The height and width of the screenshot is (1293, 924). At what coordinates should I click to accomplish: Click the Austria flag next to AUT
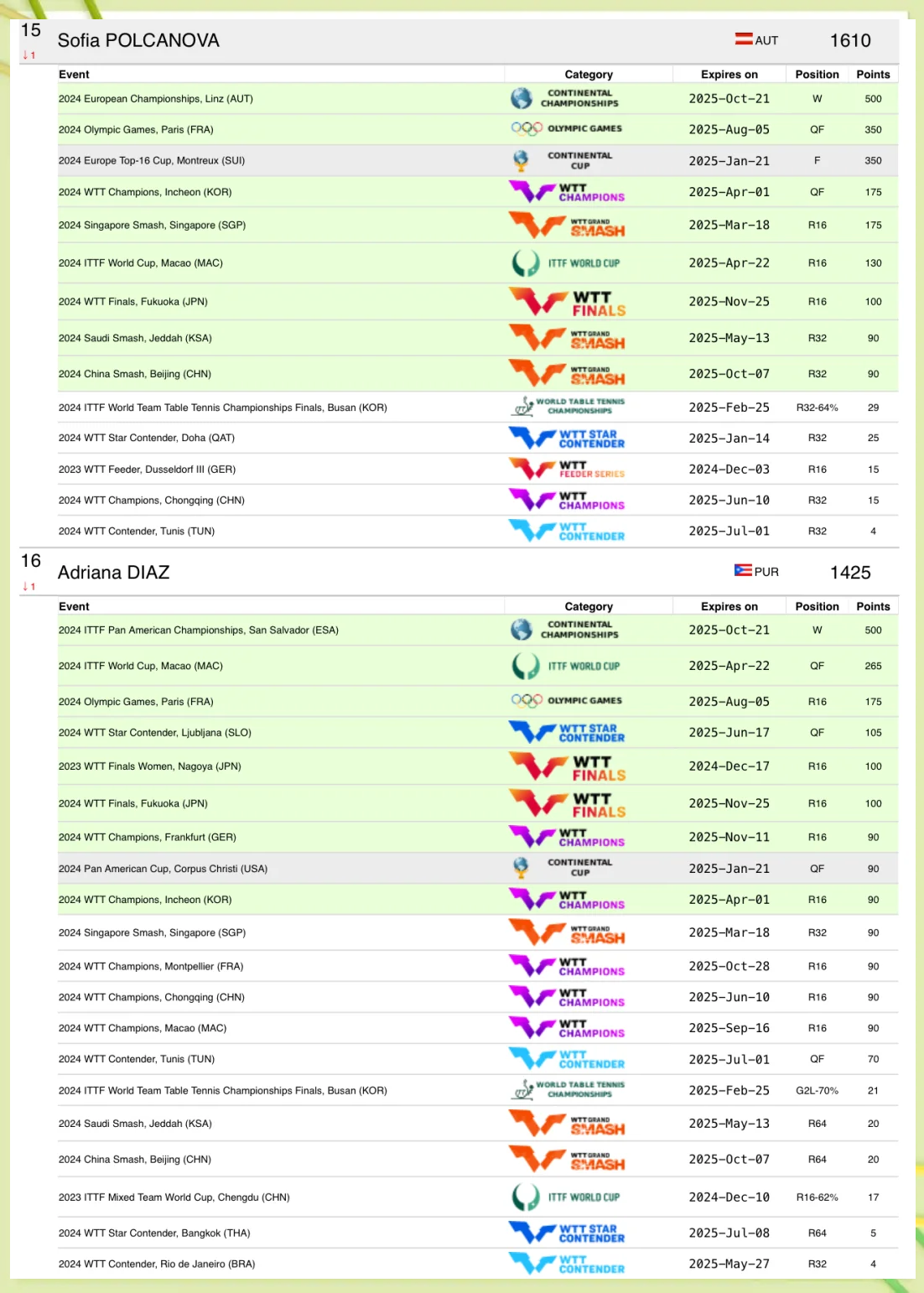click(744, 39)
